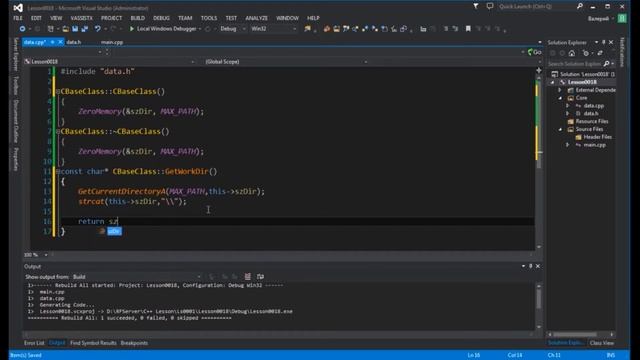Open the DEBUG menu
Viewport: 640px width, 360px height.
(161, 18)
